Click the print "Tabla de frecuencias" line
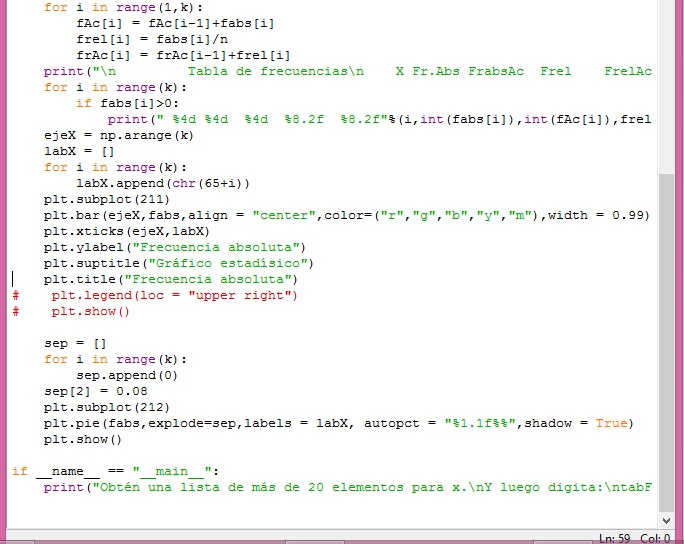 tap(348, 72)
